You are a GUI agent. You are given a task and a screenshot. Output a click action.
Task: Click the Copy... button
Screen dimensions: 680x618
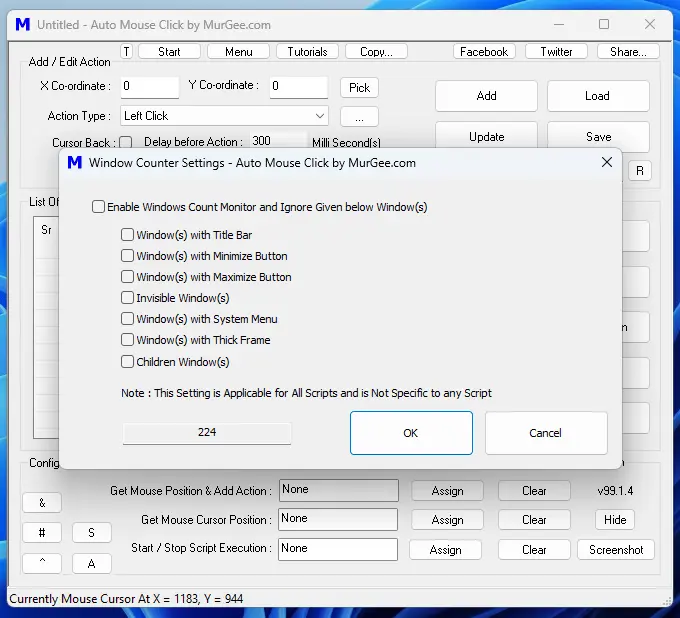[376, 52]
